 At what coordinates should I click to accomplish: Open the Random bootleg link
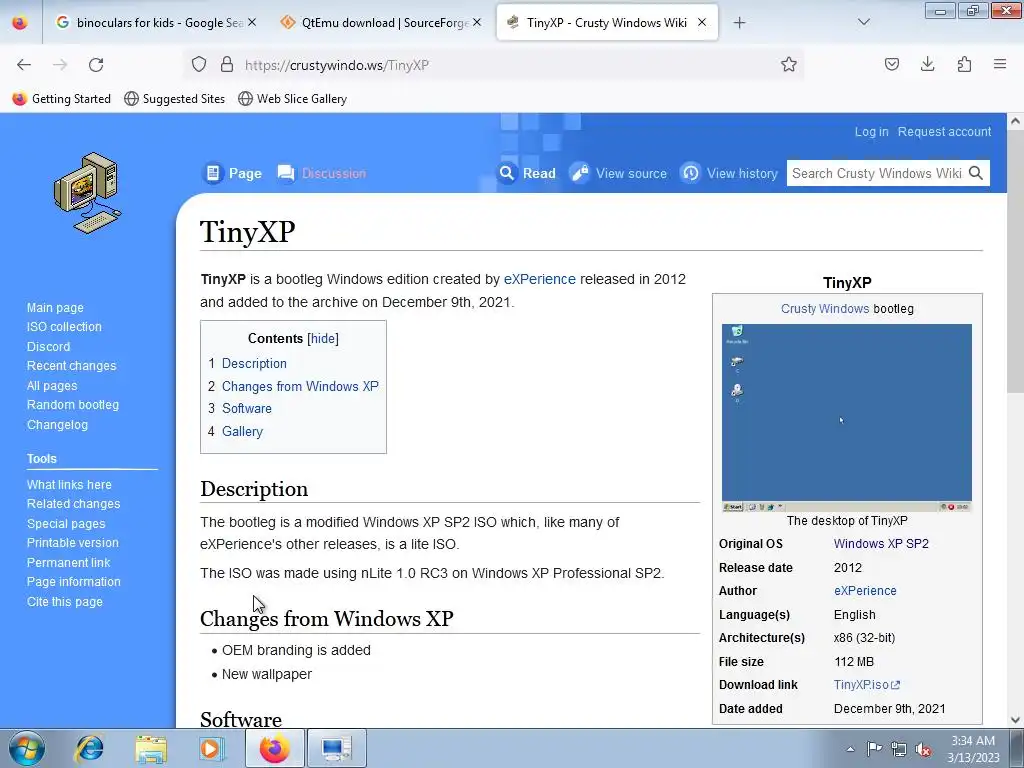pyautogui.click(x=72, y=405)
